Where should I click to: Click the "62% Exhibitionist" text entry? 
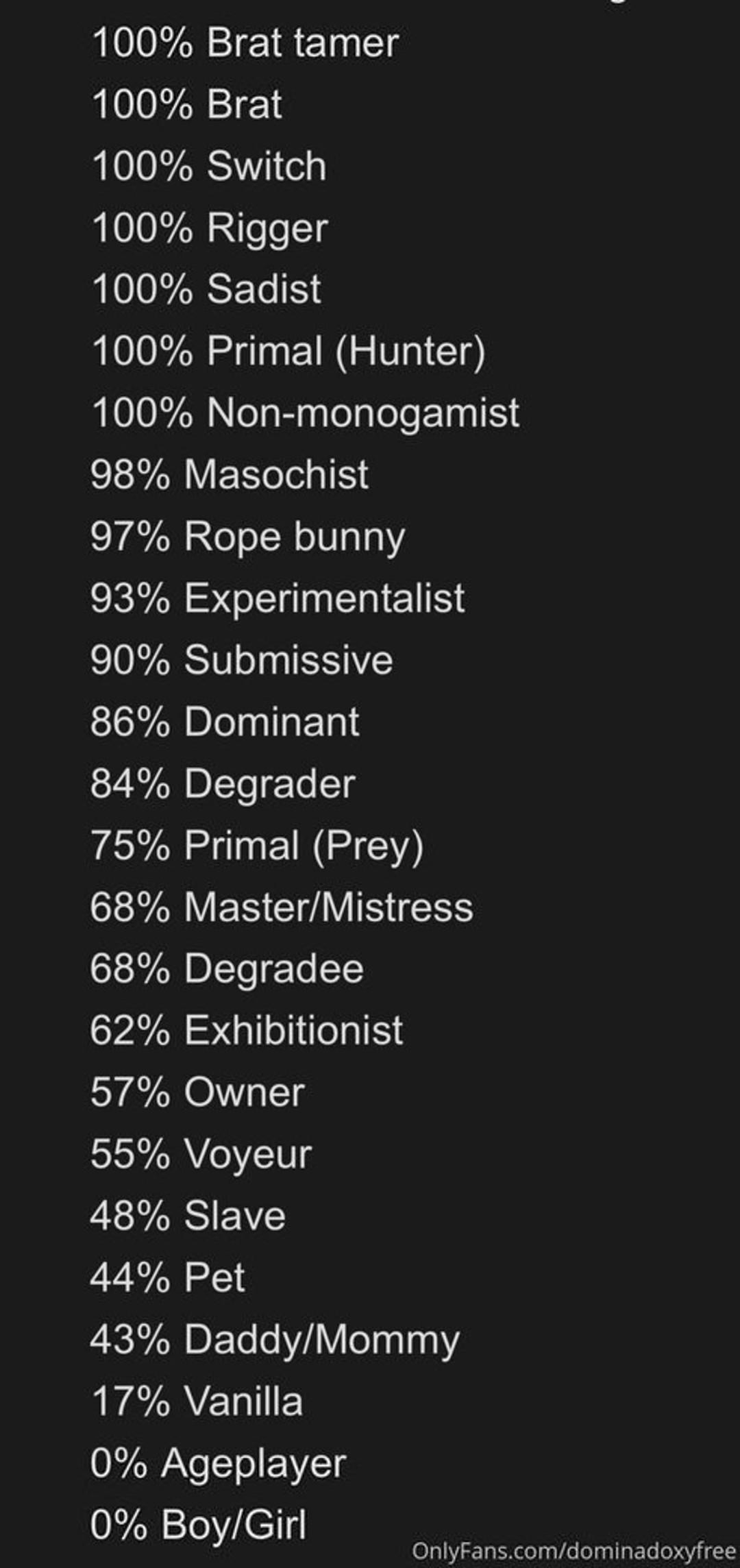coord(247,1031)
